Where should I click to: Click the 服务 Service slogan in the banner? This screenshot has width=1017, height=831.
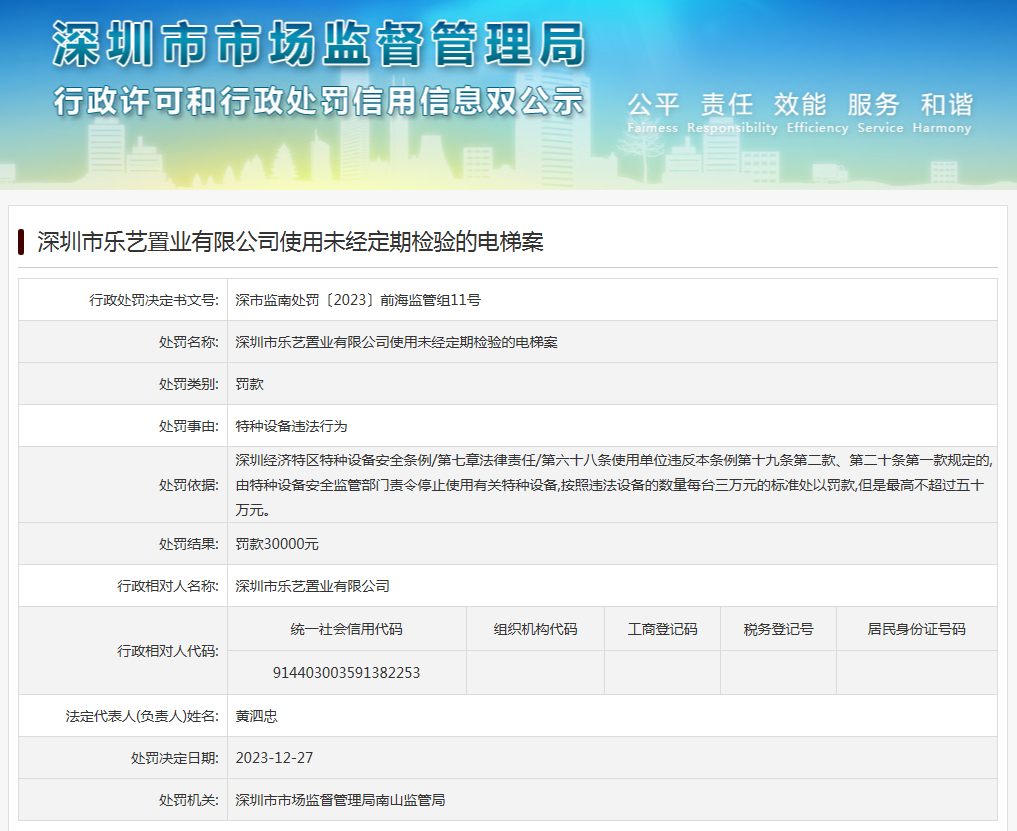pyautogui.click(x=880, y=112)
